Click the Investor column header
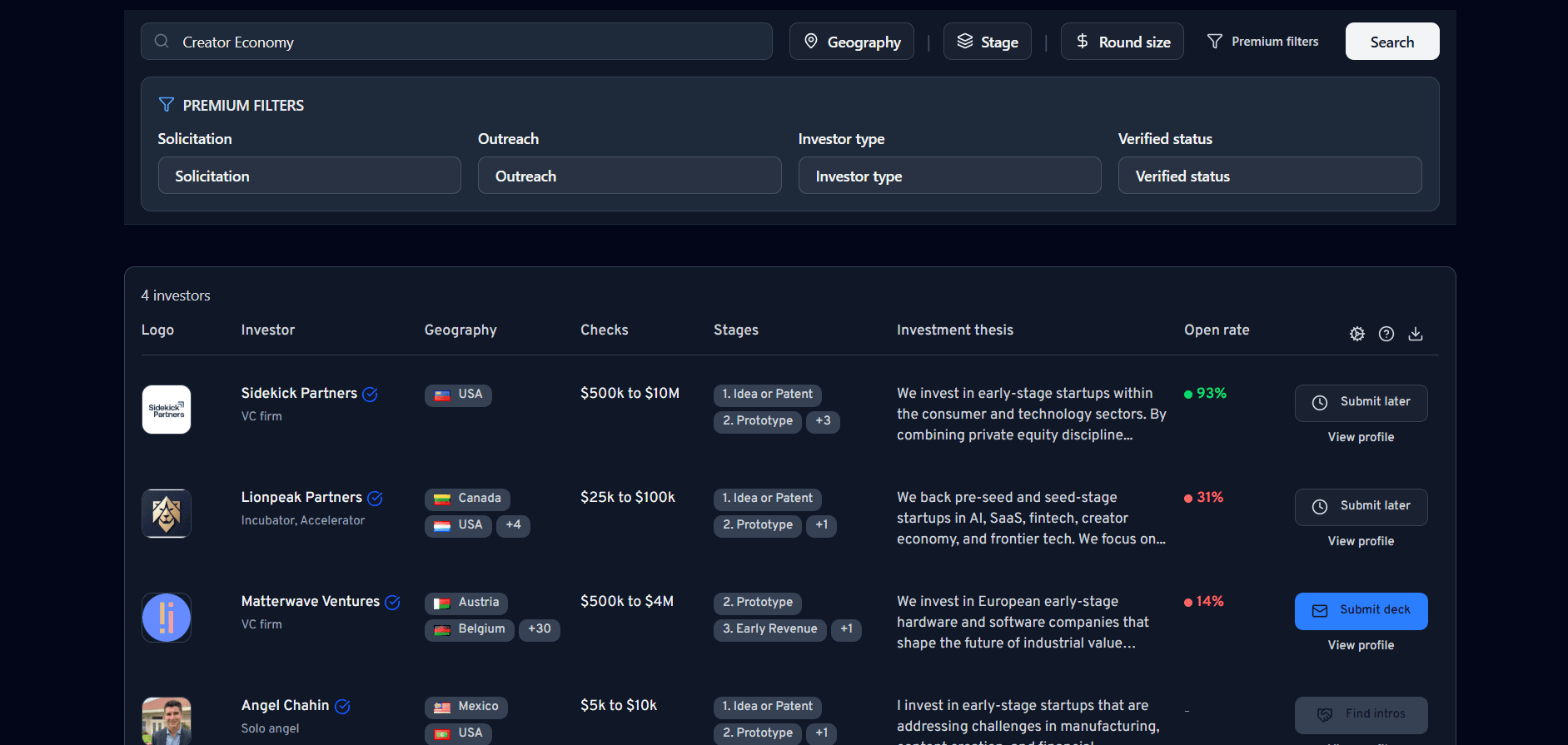The image size is (1568, 745). click(268, 330)
